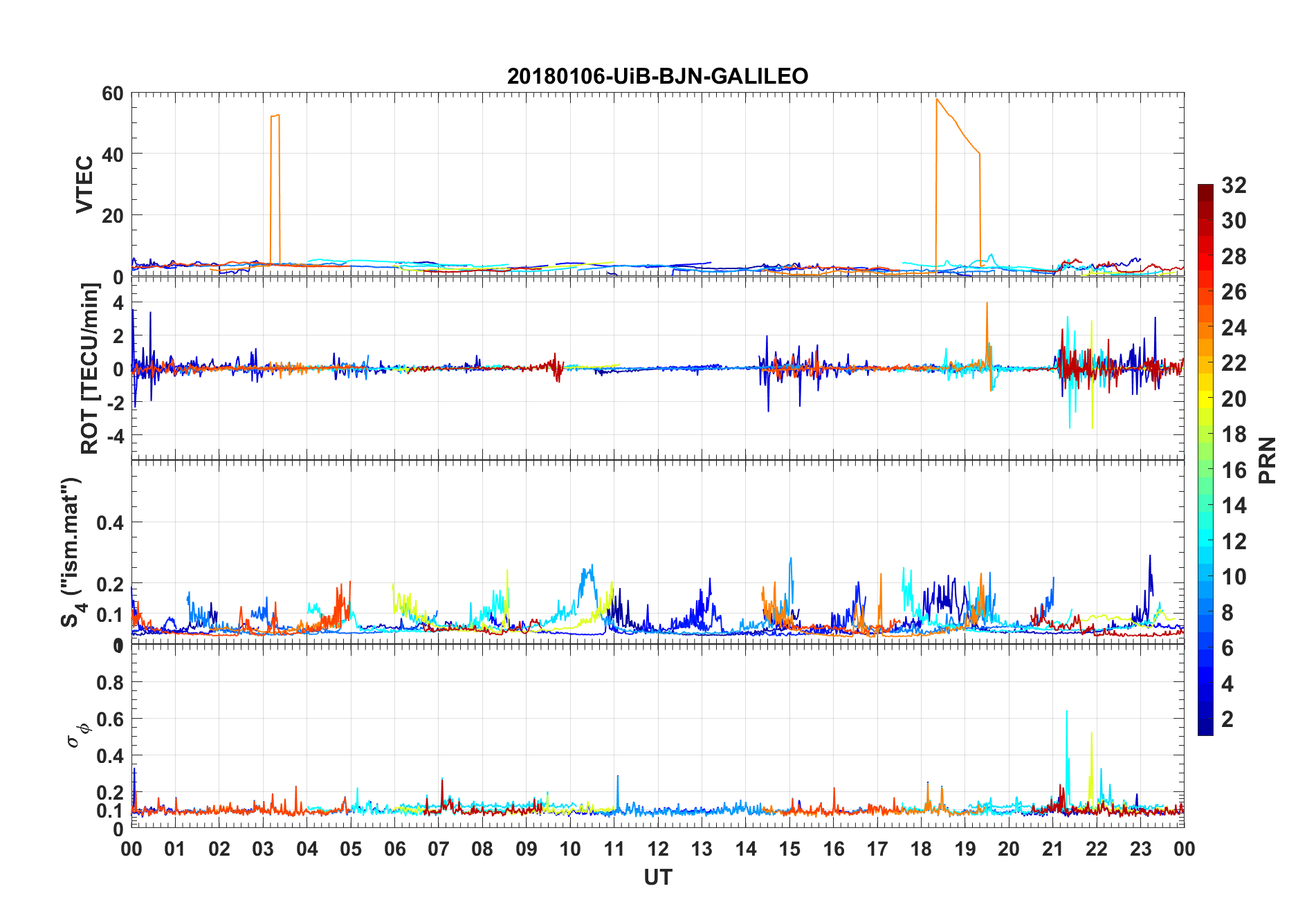
Task: Click the 32 tick on the PRN colorbar
Action: pos(1234,185)
